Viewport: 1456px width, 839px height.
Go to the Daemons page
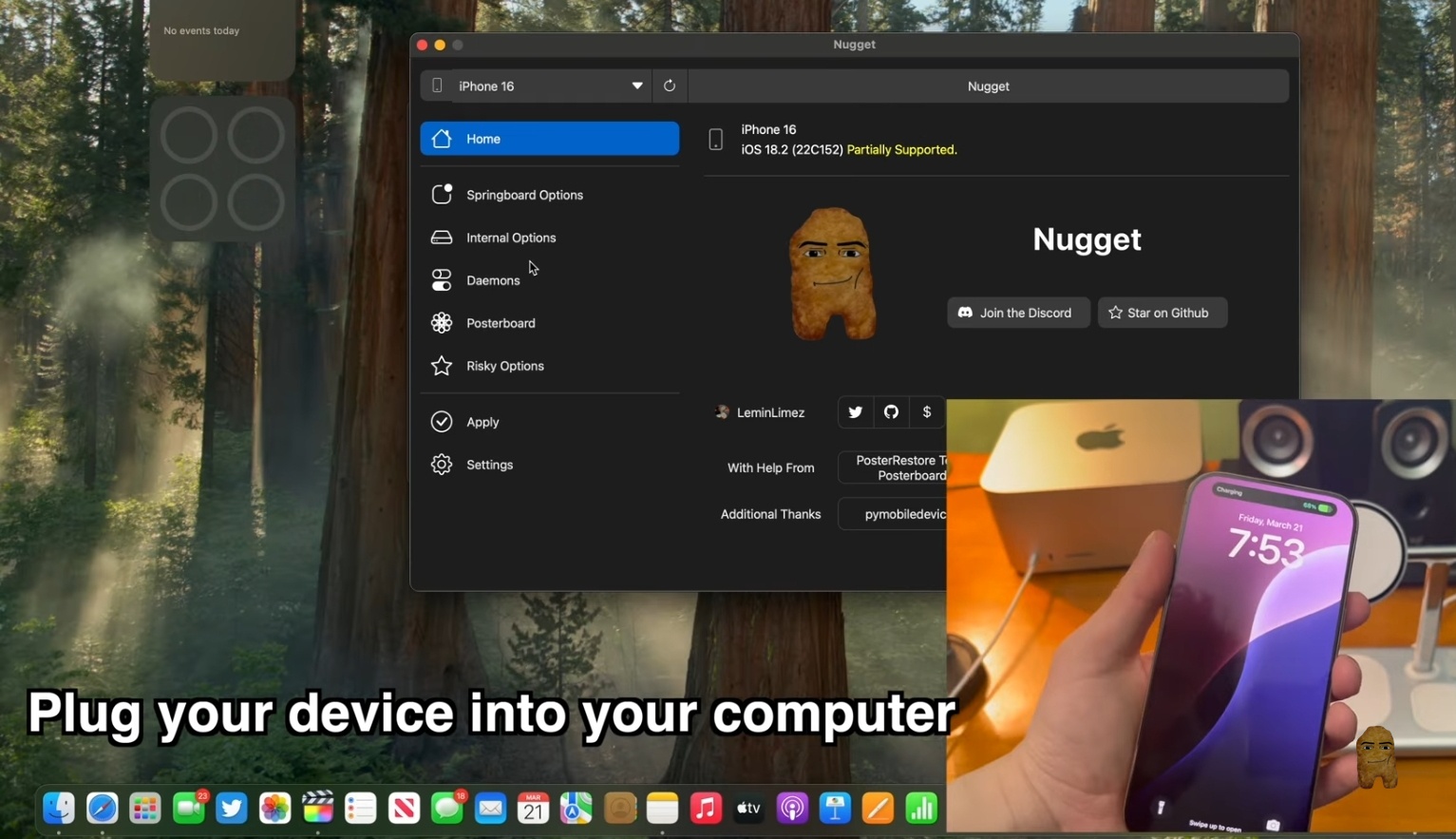(x=549, y=280)
